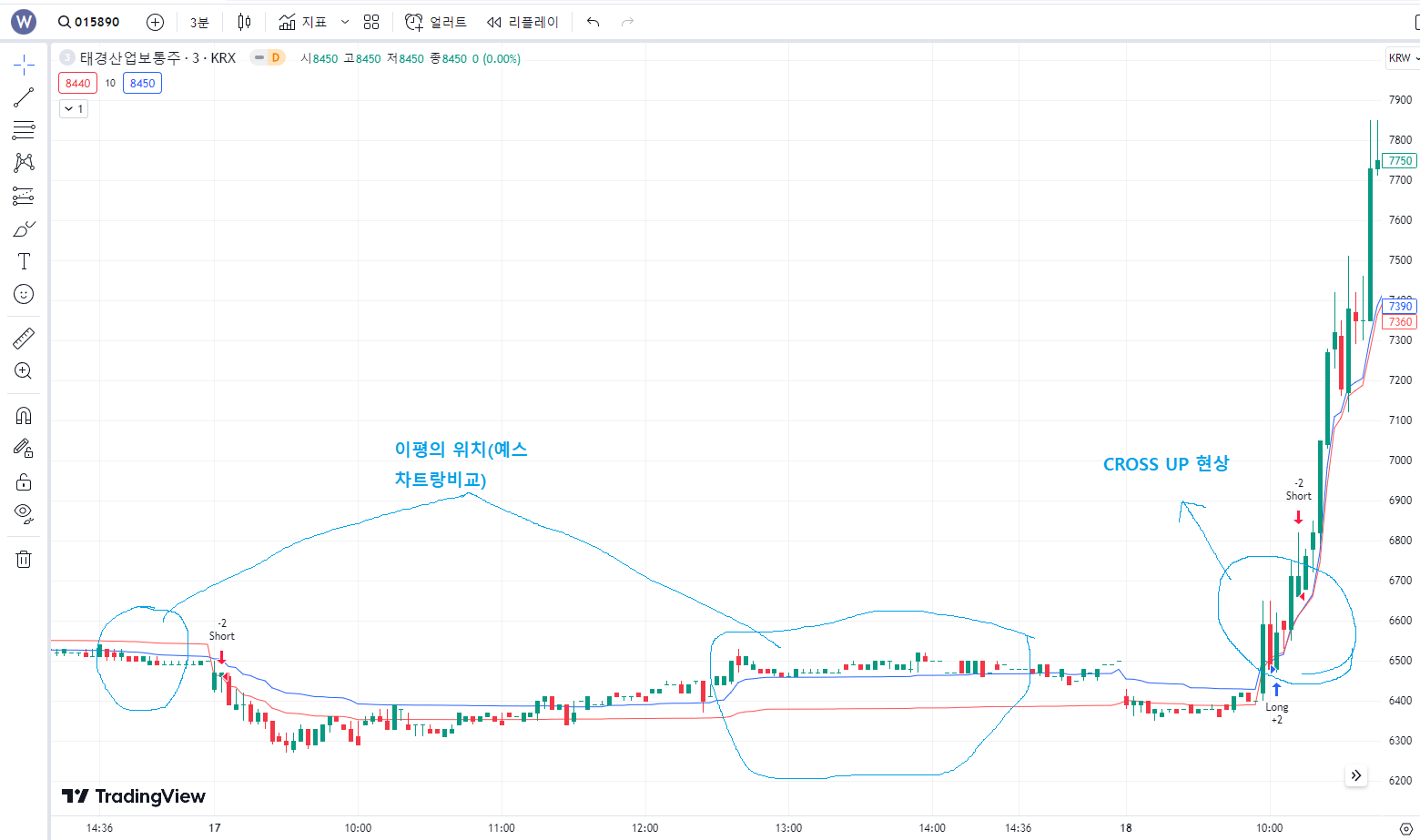Open the brush drawing tool
This screenshot has width=1420, height=840.
point(24,229)
